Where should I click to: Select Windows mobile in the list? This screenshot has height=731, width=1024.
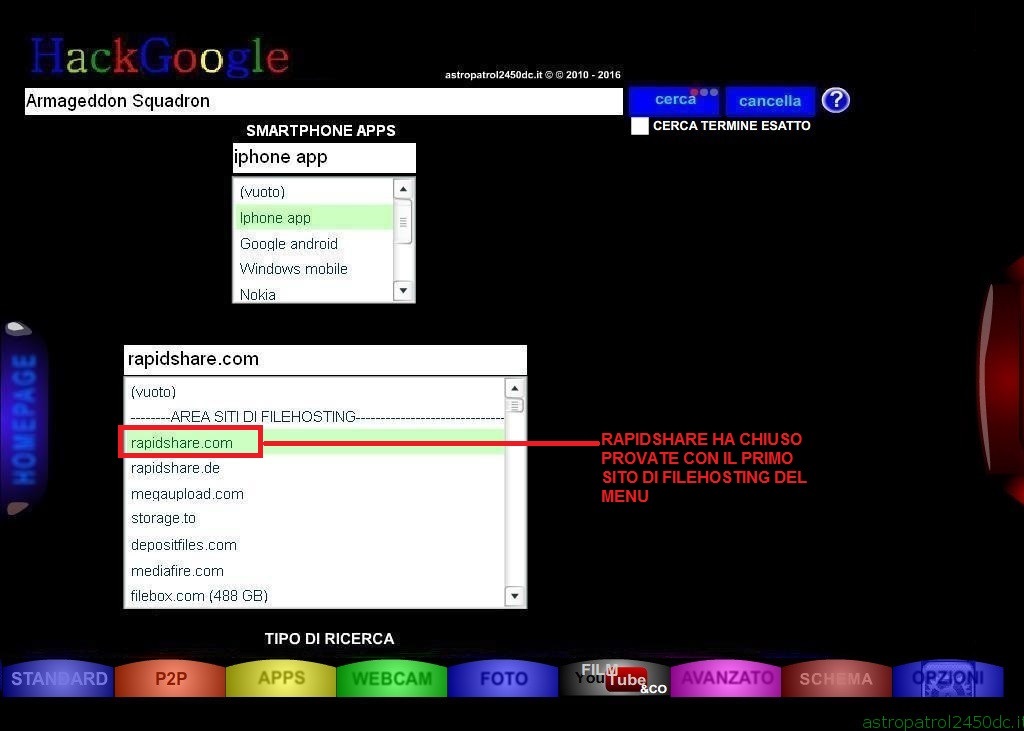point(313,268)
